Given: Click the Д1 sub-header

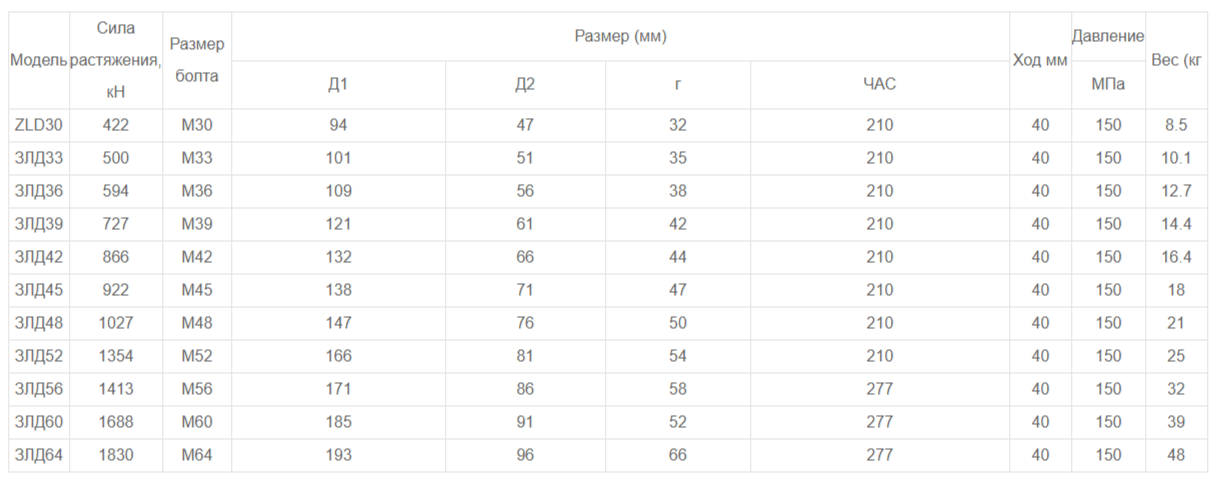Looking at the screenshot, I should [338, 85].
